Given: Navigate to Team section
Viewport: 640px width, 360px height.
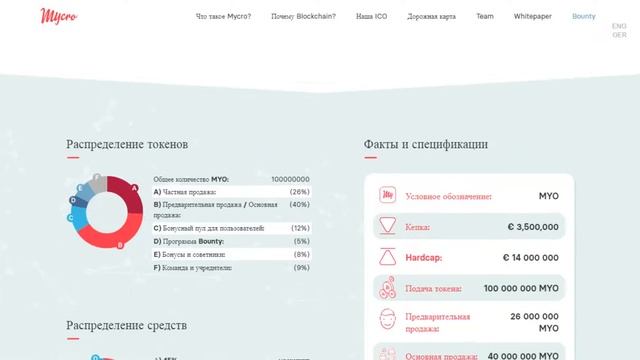Looking at the screenshot, I should click(485, 16).
